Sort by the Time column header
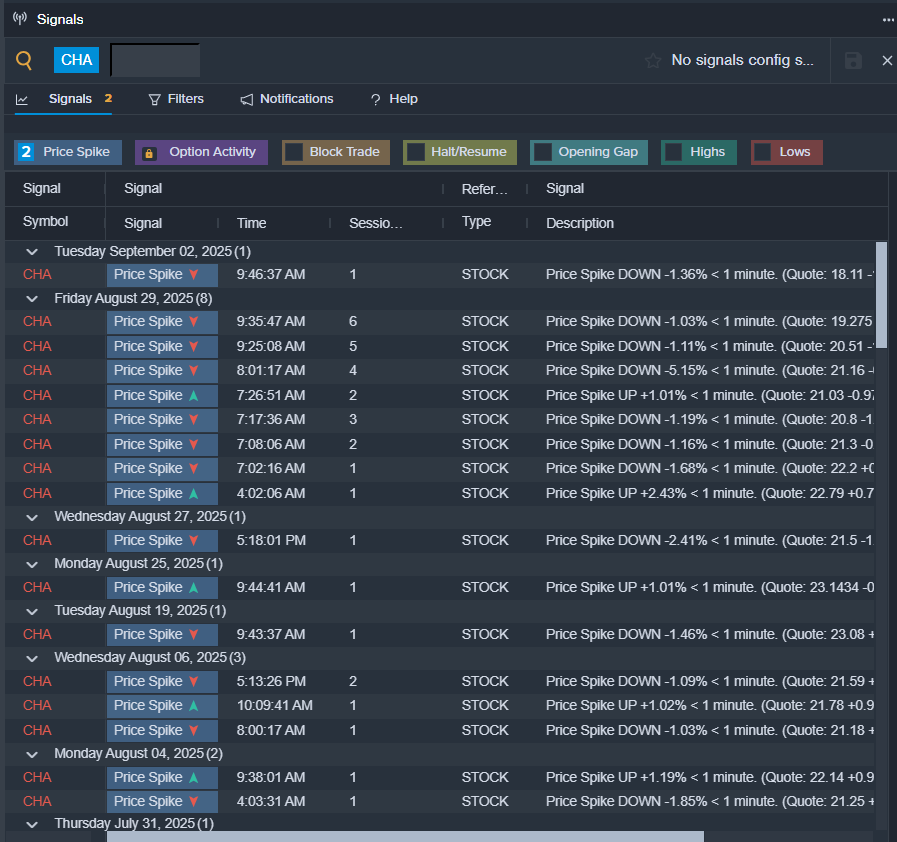 (252, 223)
